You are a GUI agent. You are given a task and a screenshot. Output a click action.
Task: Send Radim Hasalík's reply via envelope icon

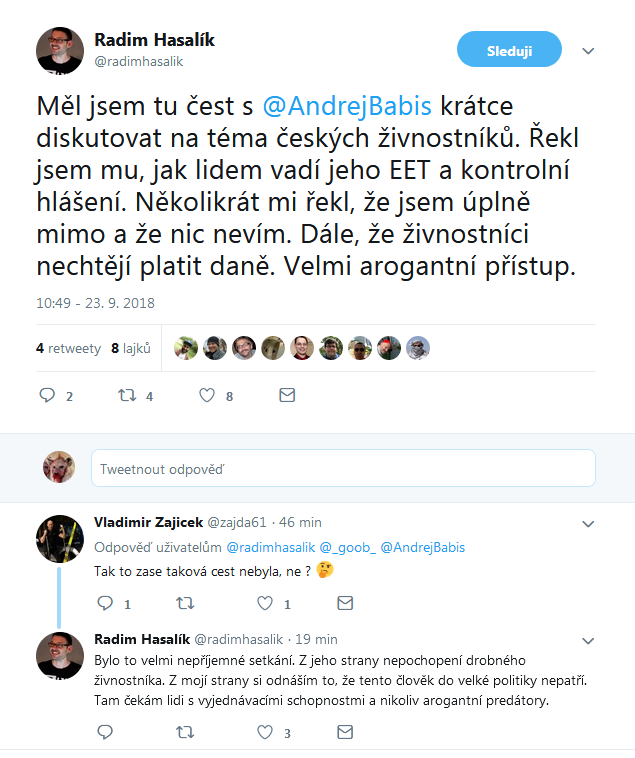[x=344, y=732]
